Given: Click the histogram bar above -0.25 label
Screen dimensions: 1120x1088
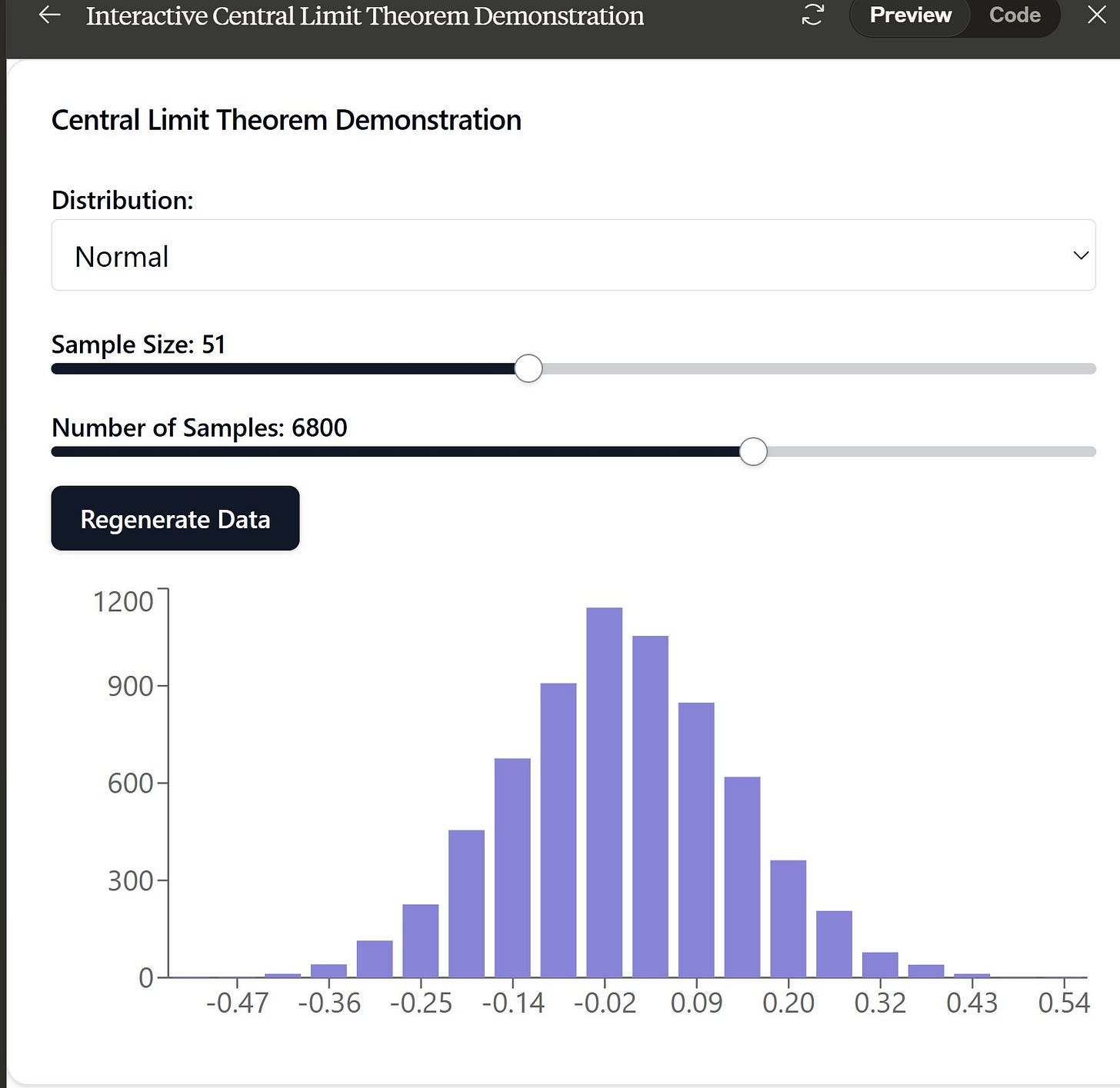Looking at the screenshot, I should pyautogui.click(x=421, y=940).
